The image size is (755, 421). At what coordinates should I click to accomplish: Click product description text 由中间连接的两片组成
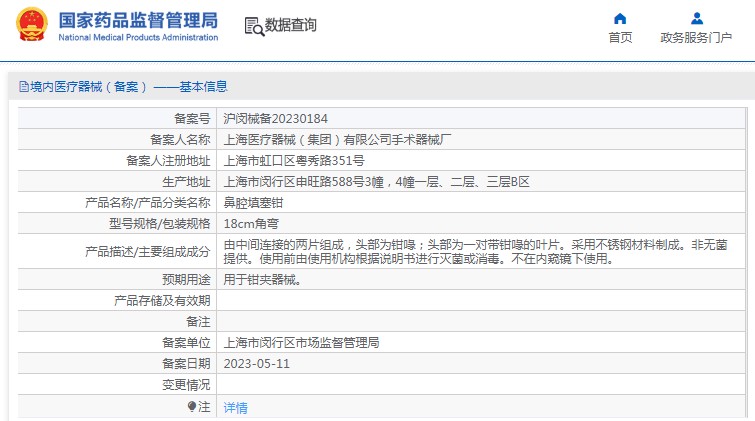(284, 245)
